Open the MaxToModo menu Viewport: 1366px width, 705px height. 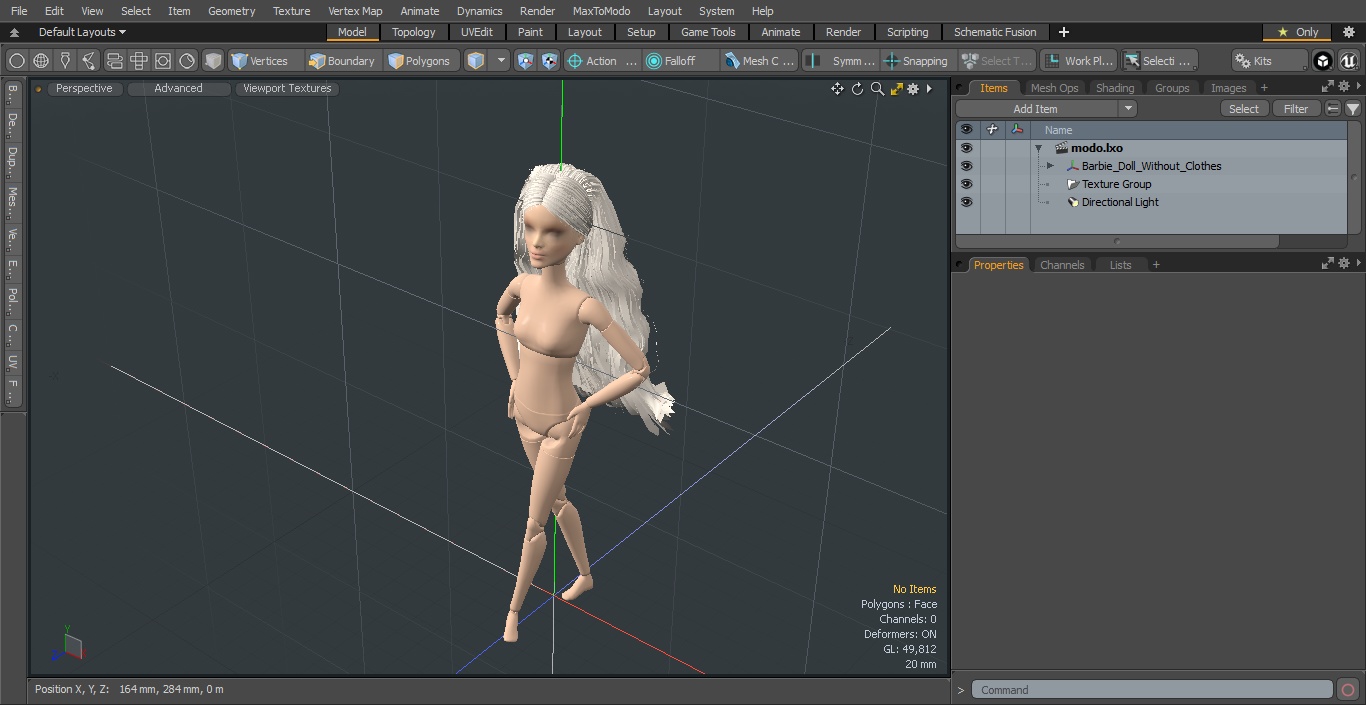[x=601, y=11]
